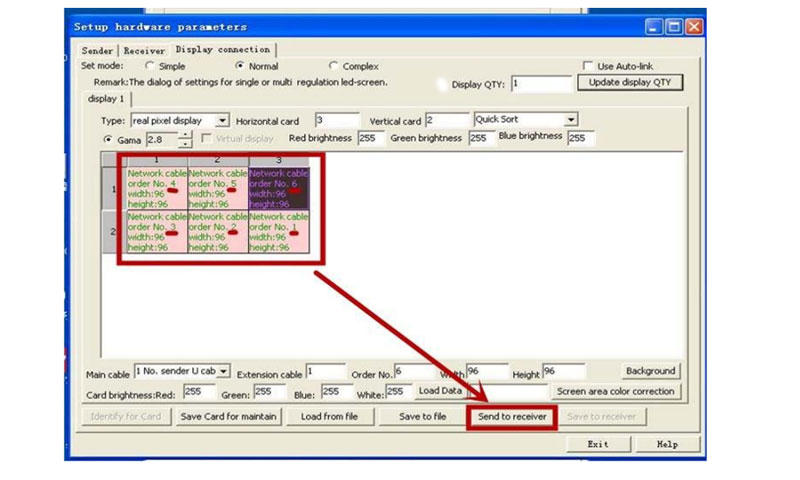Viewport: 800px width, 480px height.
Task: Select grid cell with order No. 6
Action: [x=279, y=188]
